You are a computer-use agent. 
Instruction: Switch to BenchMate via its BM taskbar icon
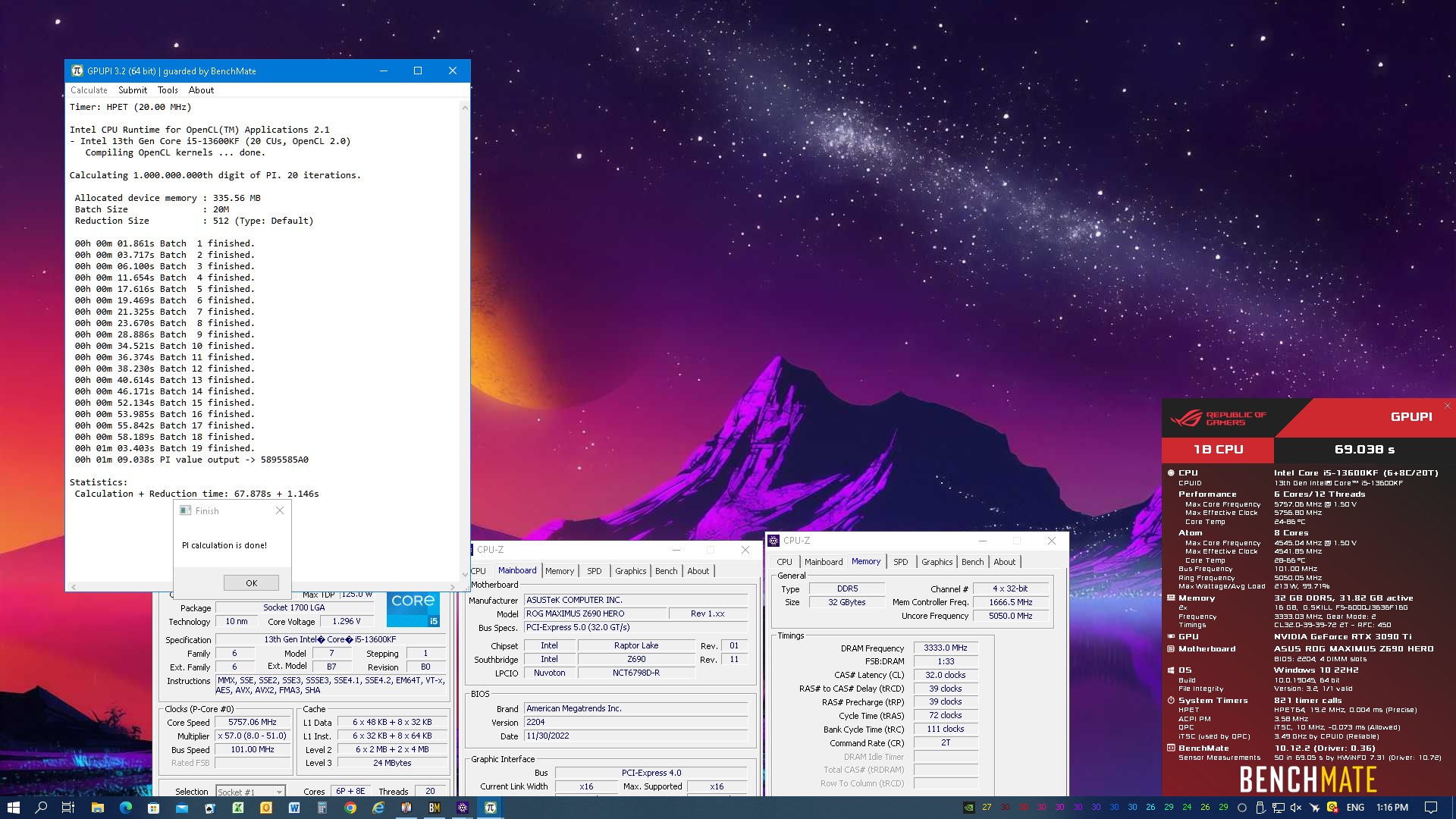coord(435,808)
